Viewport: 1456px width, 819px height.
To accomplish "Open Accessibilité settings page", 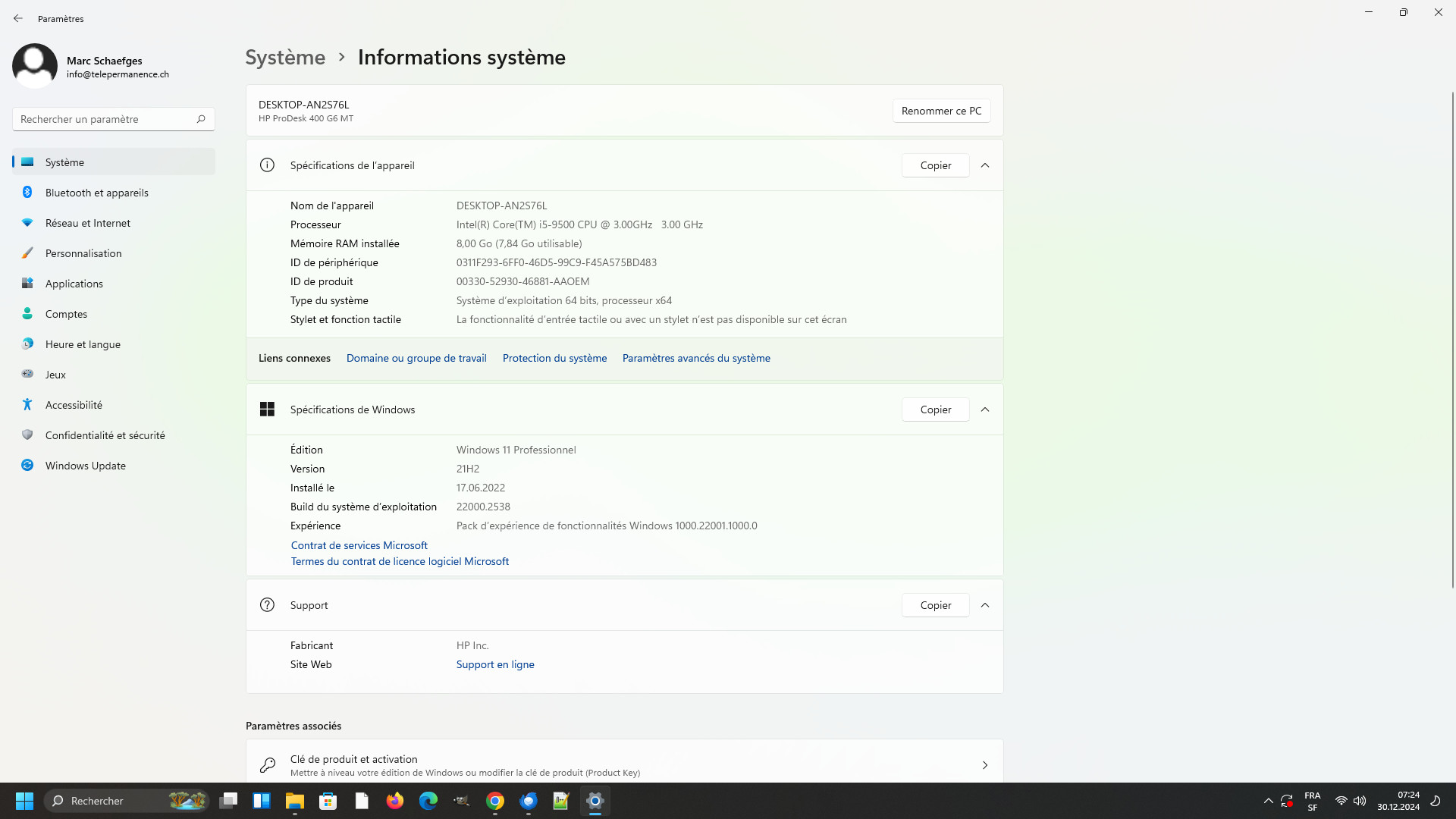I will (x=74, y=405).
